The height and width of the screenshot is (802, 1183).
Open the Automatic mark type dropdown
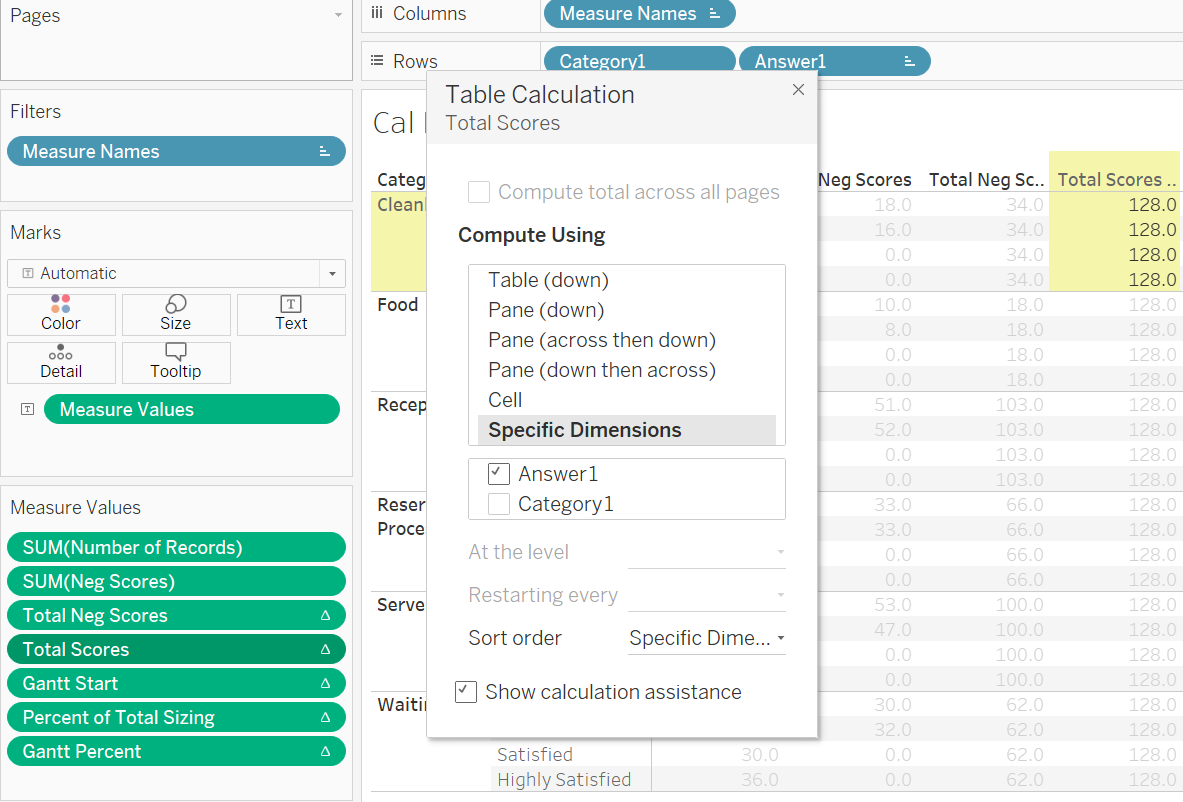coord(331,273)
